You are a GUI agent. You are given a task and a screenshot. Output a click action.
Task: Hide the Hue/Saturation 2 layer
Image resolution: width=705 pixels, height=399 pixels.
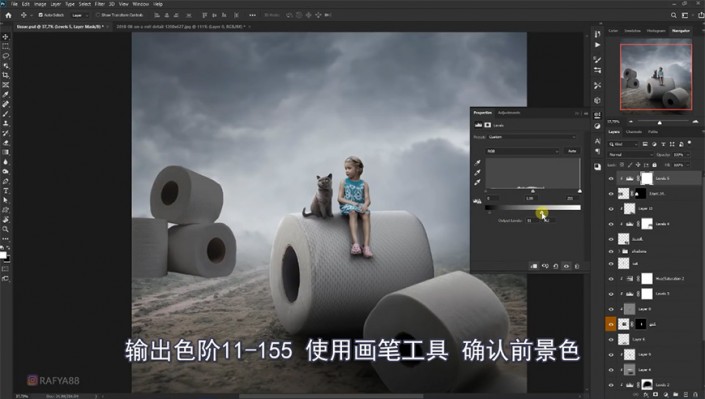click(611, 279)
